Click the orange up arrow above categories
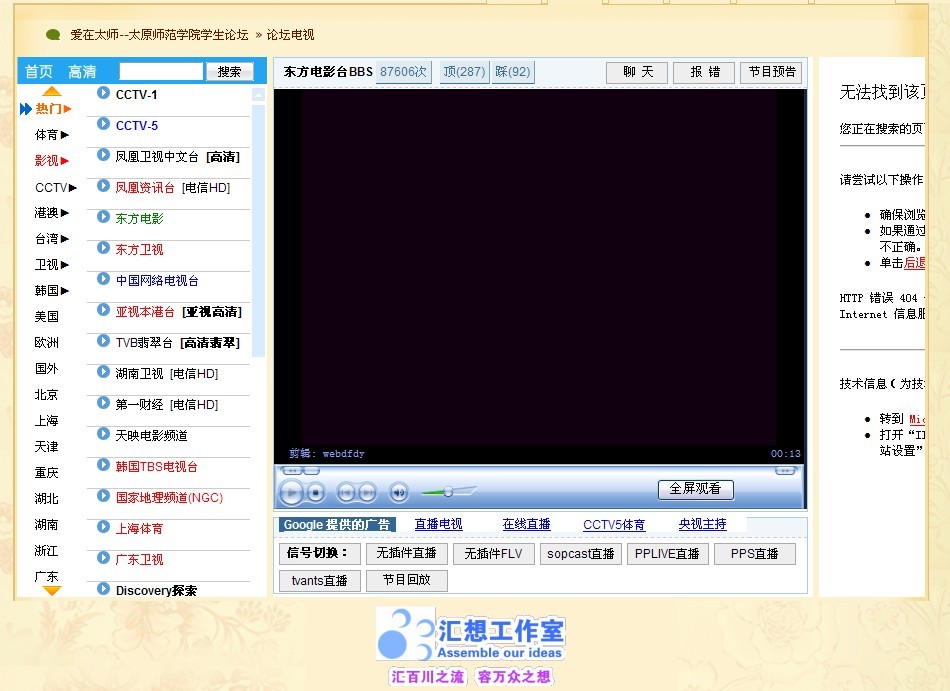 pyautogui.click(x=51, y=91)
